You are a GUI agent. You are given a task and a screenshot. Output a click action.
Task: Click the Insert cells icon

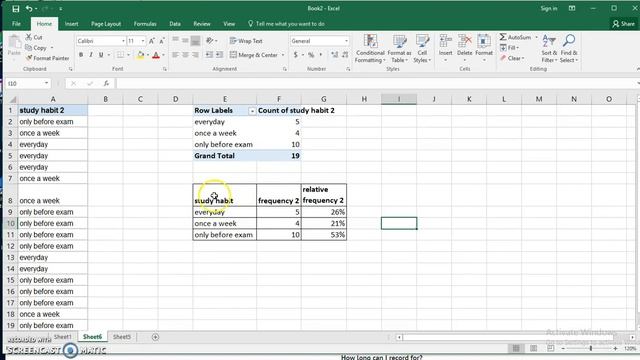pyautogui.click(x=445, y=42)
